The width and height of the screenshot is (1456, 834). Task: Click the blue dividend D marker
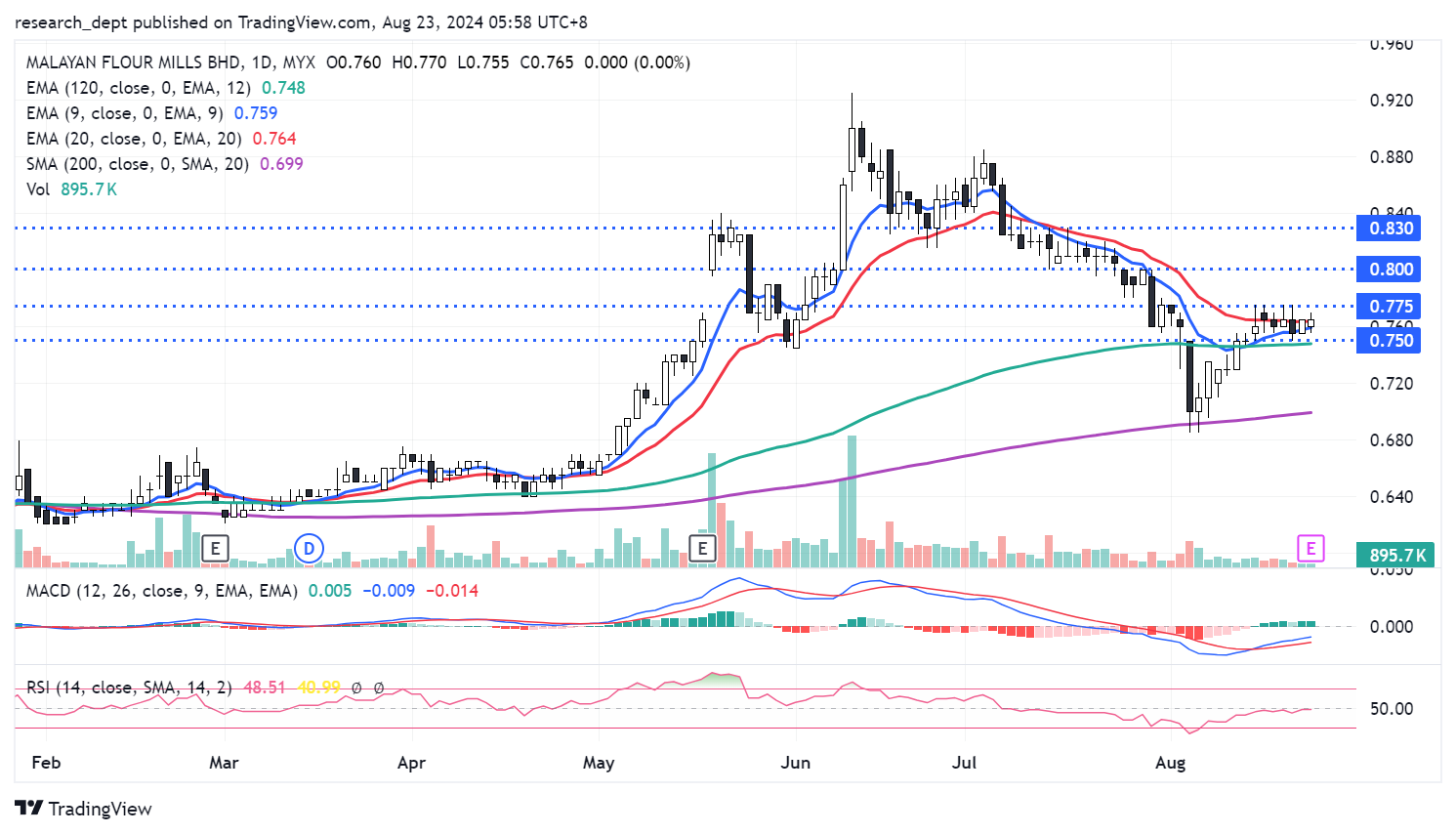tap(309, 549)
